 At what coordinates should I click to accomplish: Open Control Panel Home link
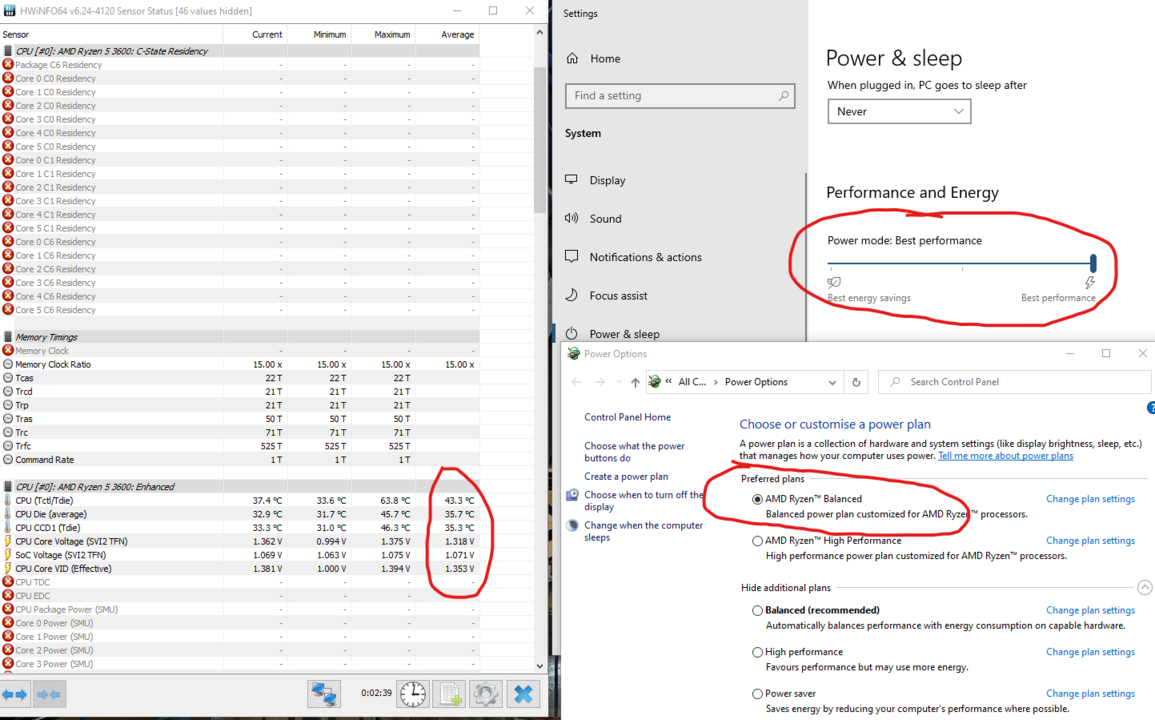point(628,417)
